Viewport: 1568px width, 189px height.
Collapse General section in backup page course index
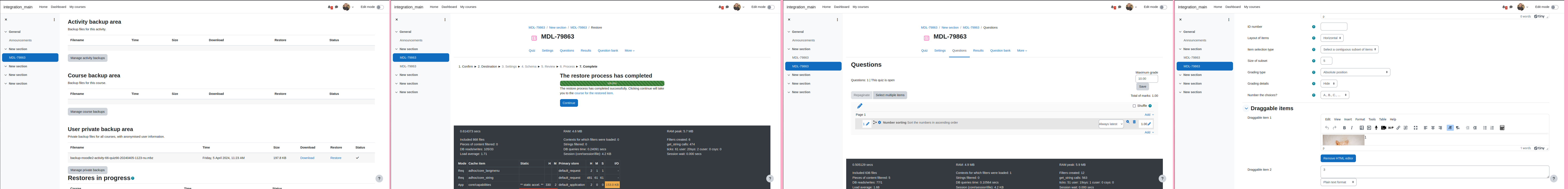5,32
